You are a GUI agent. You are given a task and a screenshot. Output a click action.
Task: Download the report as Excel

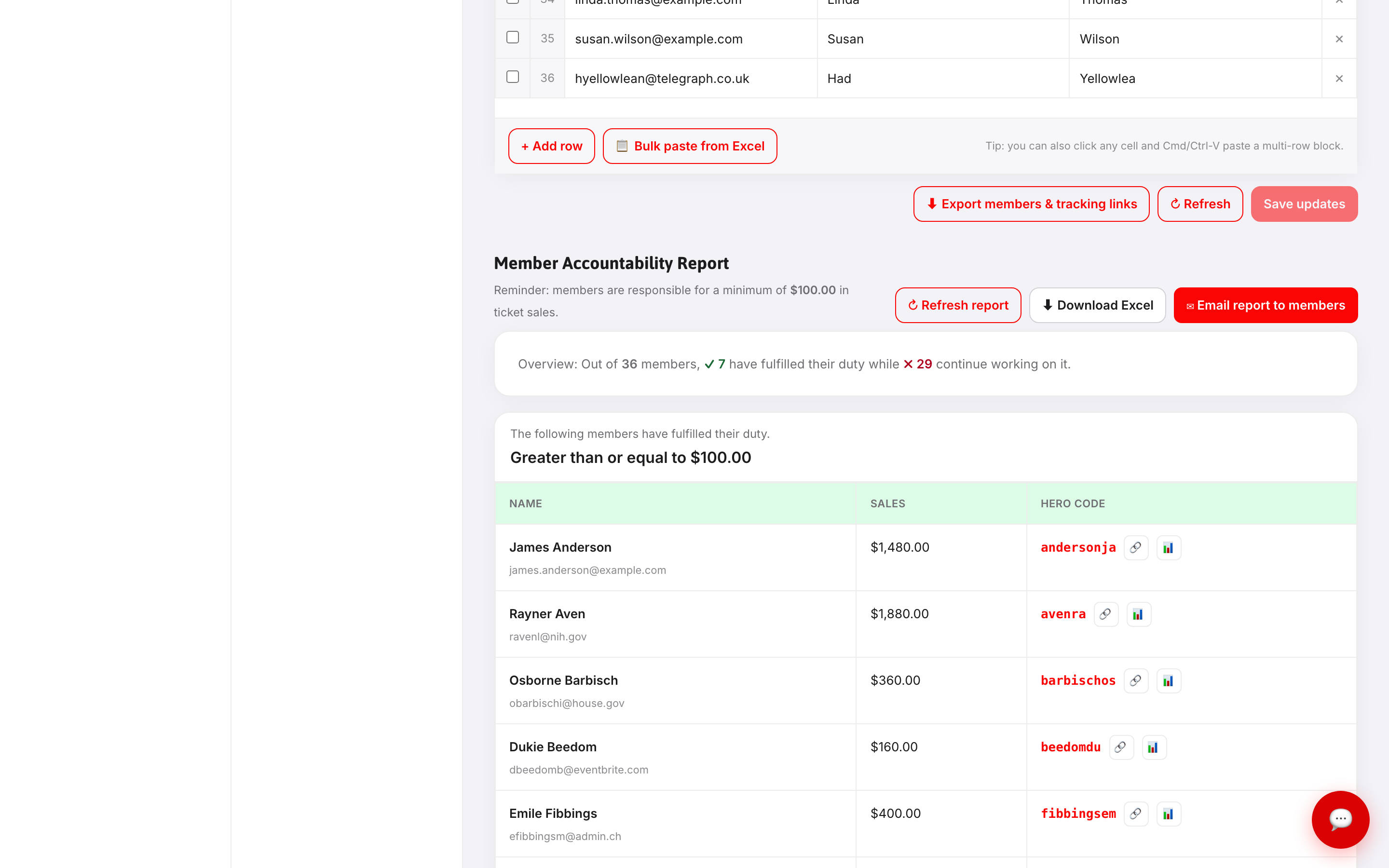tap(1097, 305)
